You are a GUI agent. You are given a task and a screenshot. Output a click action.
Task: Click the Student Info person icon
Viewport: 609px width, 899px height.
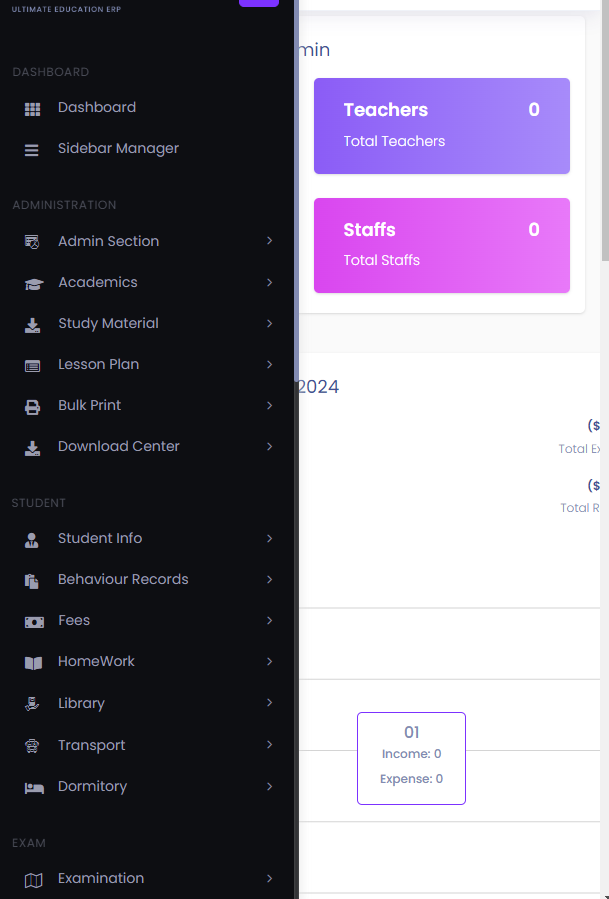[32, 539]
